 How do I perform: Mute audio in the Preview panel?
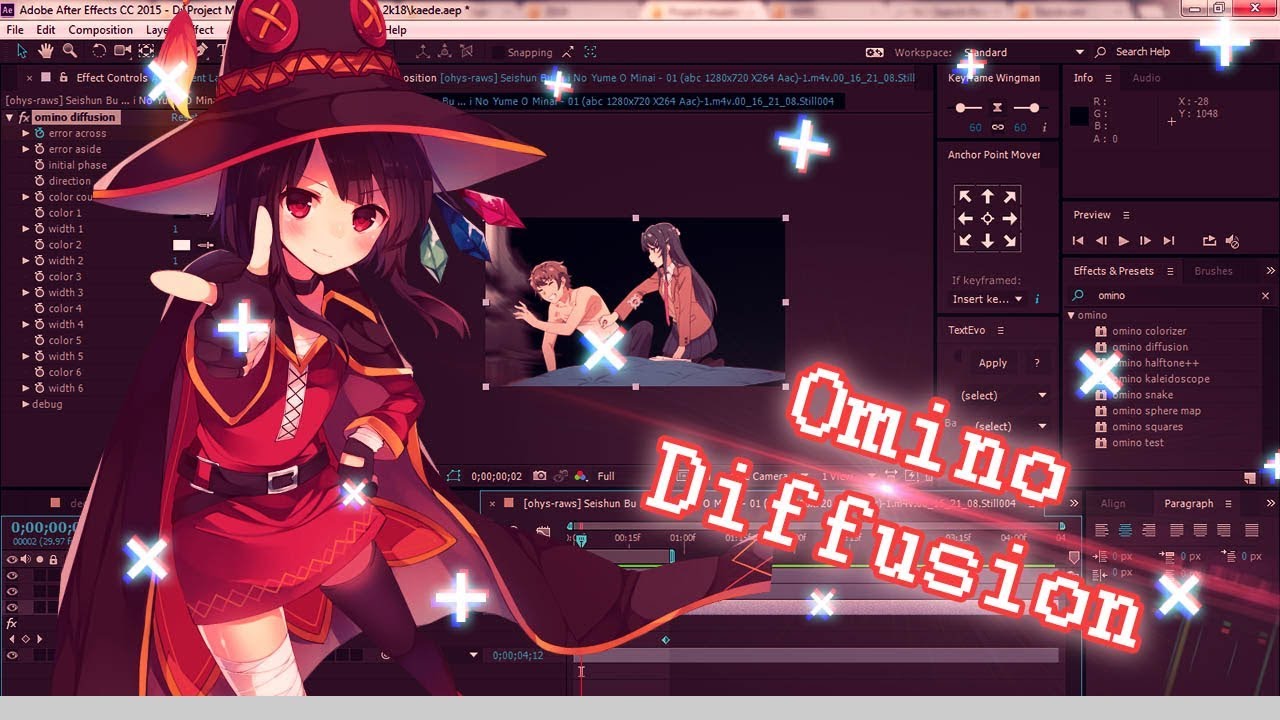[x=1232, y=241]
